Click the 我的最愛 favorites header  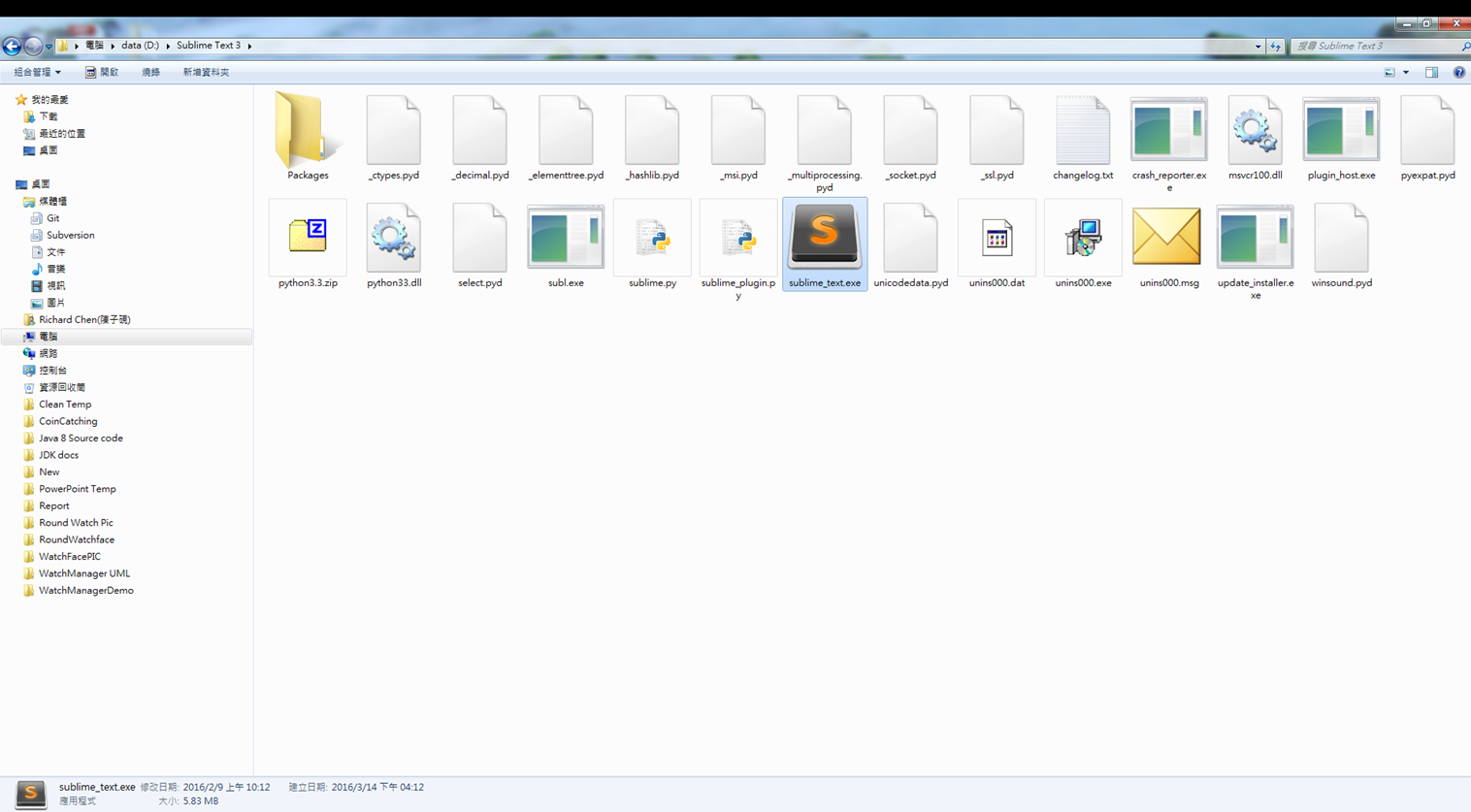pos(49,100)
